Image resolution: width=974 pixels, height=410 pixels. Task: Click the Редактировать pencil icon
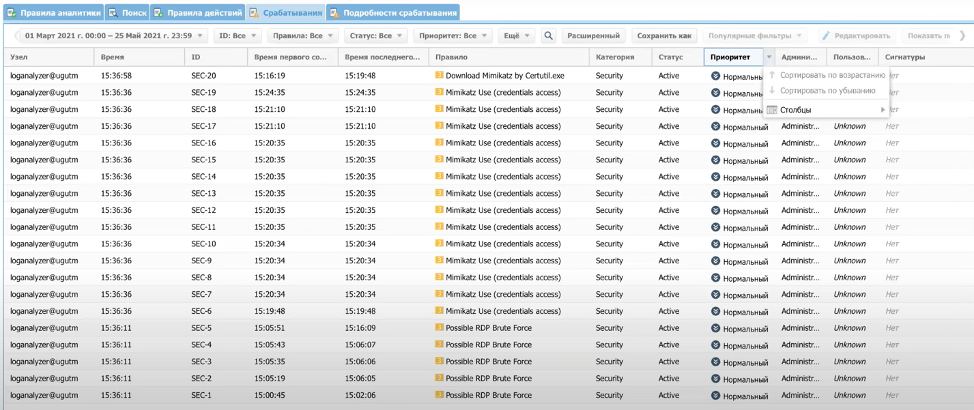pos(827,36)
